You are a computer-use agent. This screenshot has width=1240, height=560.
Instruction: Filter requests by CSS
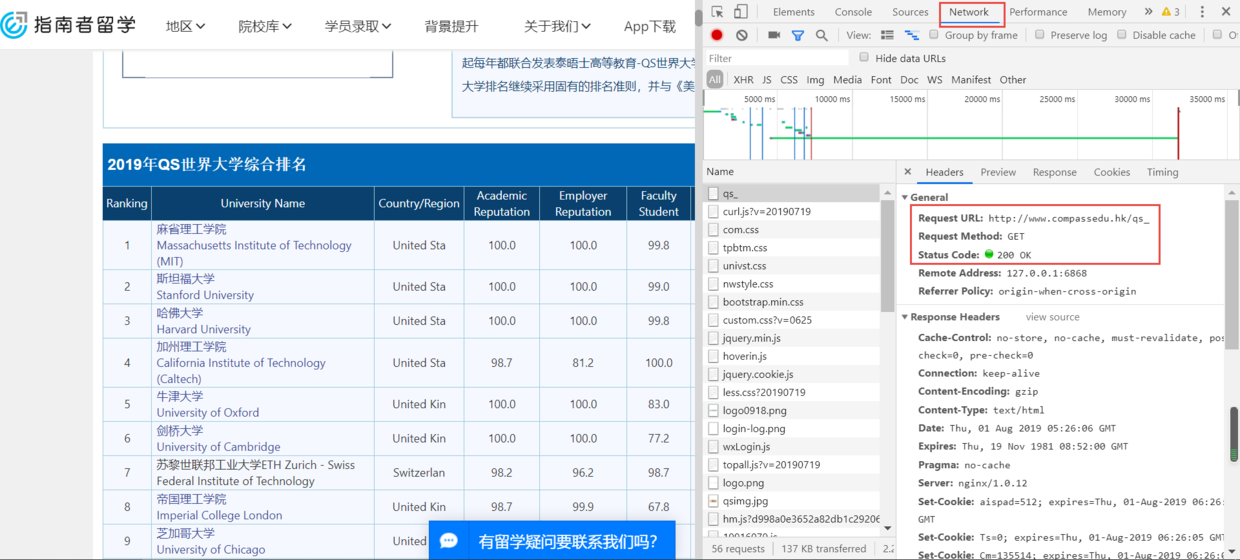point(789,80)
